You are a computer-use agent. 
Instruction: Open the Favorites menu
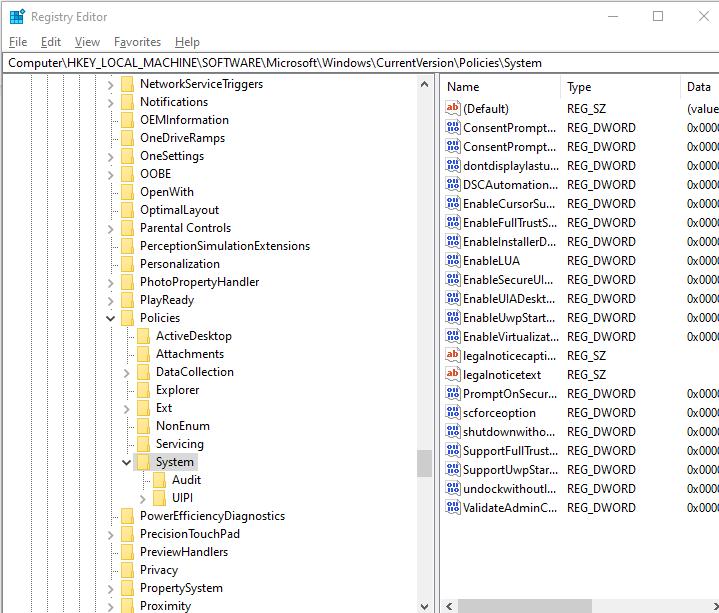pyautogui.click(x=137, y=42)
